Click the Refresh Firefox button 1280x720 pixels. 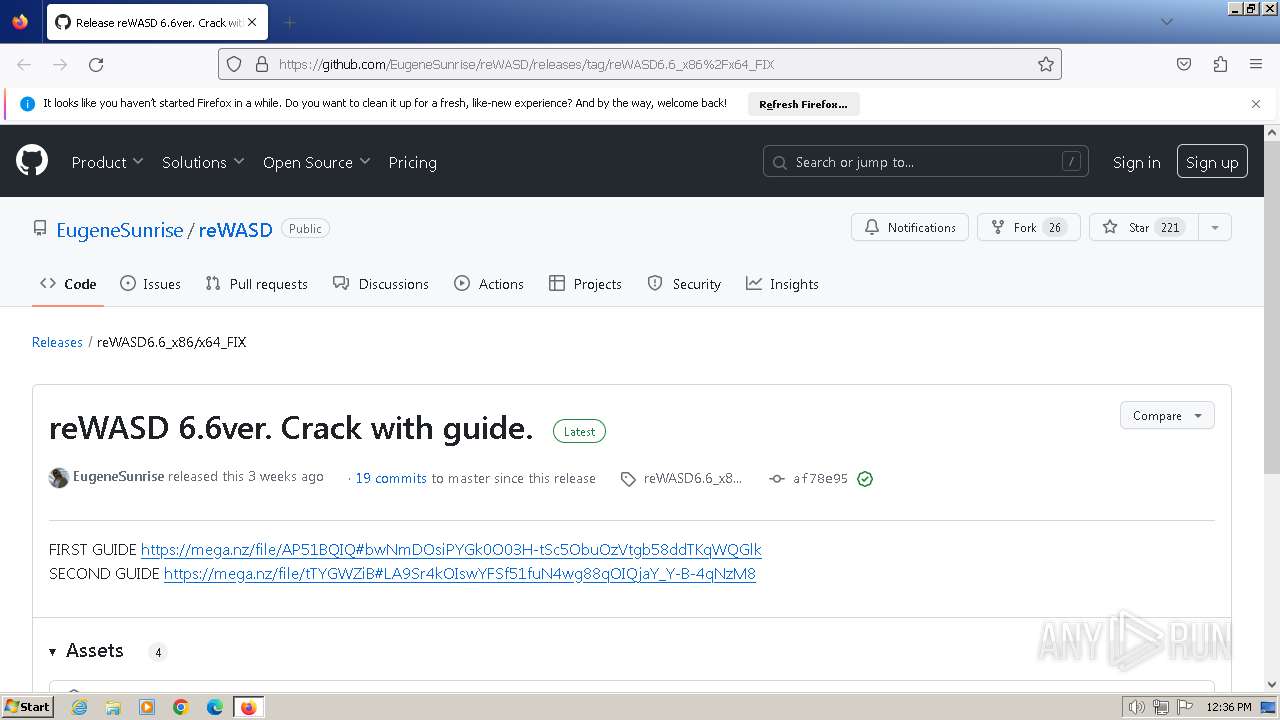[x=803, y=104]
